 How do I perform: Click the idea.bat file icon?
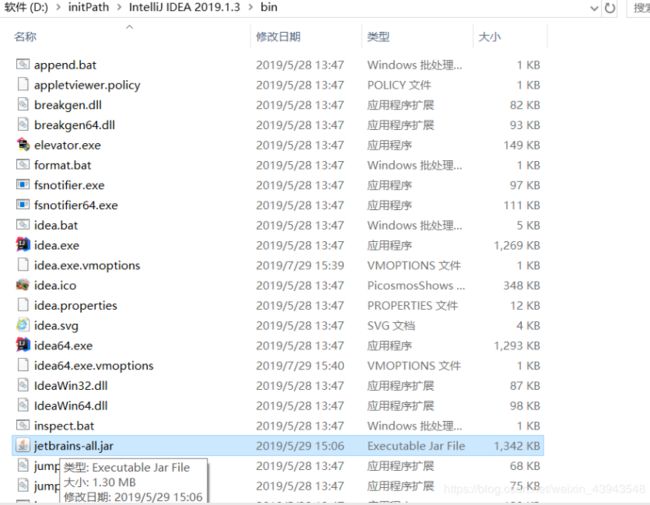pyautogui.click(x=23, y=225)
